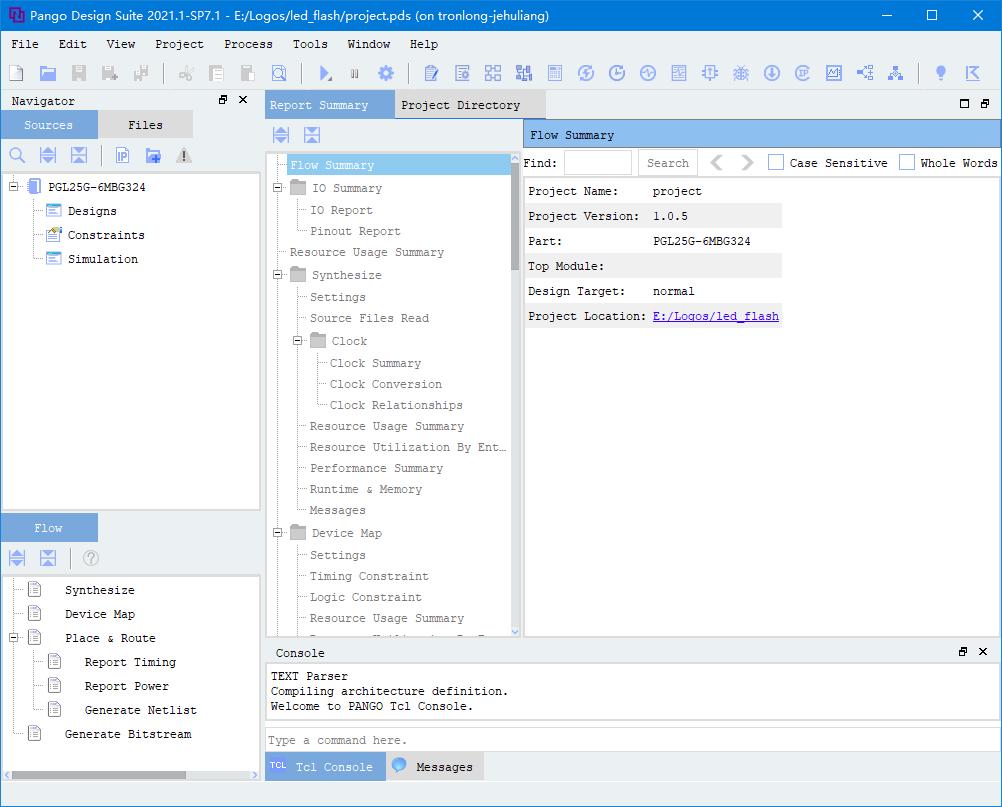The height and width of the screenshot is (807, 1002).
Task: Click the IP icon in Navigator toolbar
Action: tap(122, 155)
